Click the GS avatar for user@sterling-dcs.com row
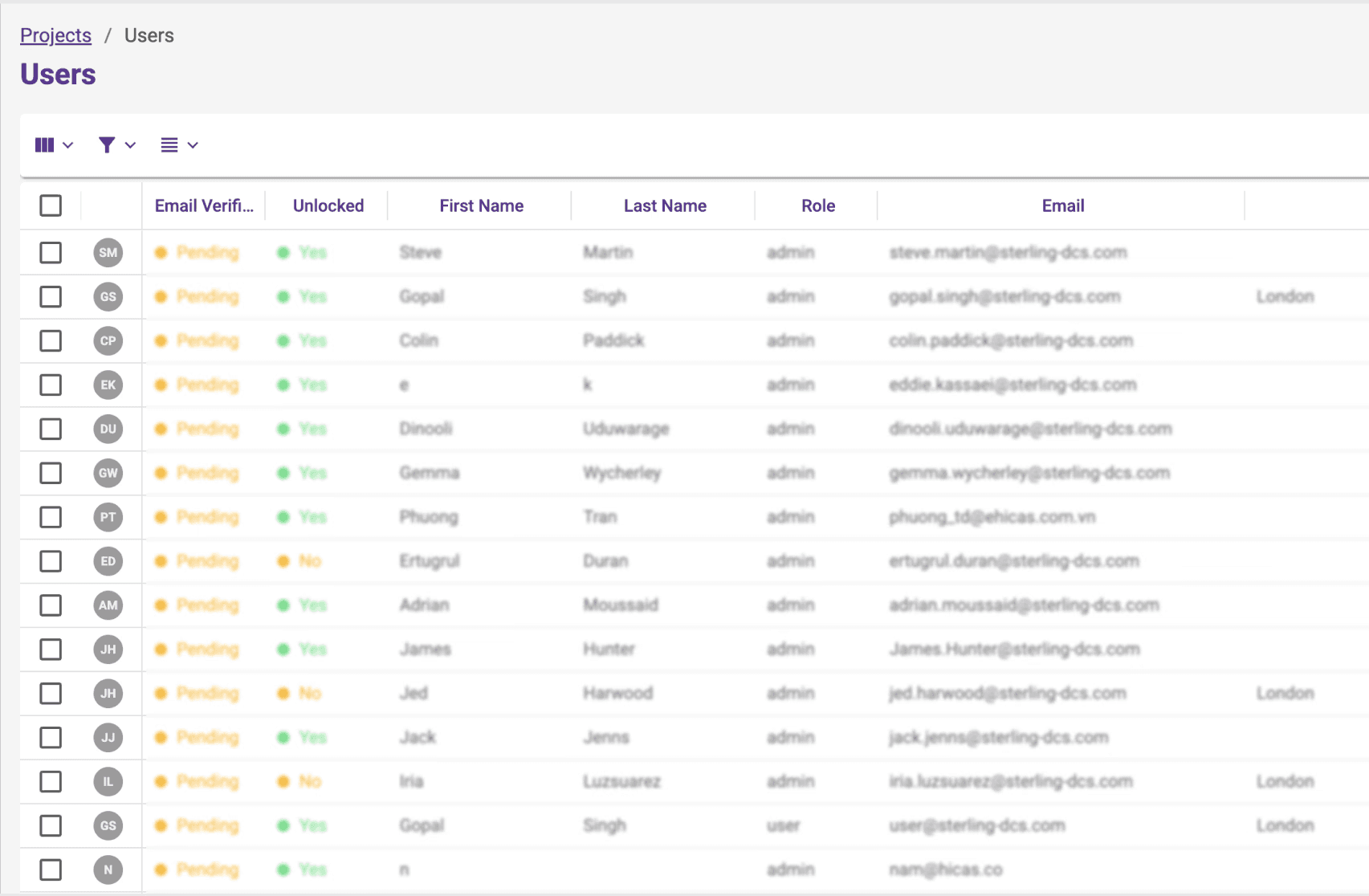The height and width of the screenshot is (896, 1369). 108,825
